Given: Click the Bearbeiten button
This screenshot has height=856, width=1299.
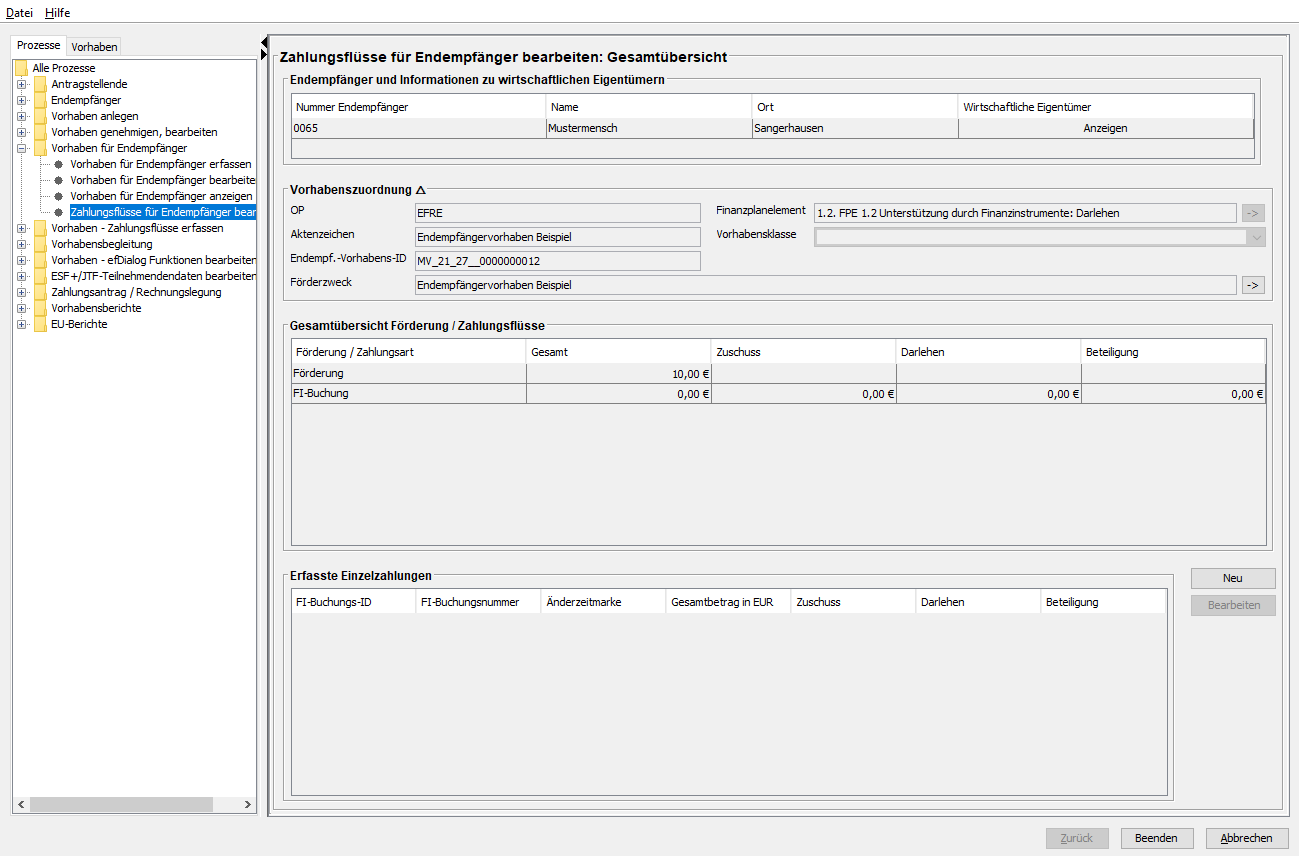Looking at the screenshot, I should (x=1233, y=605).
